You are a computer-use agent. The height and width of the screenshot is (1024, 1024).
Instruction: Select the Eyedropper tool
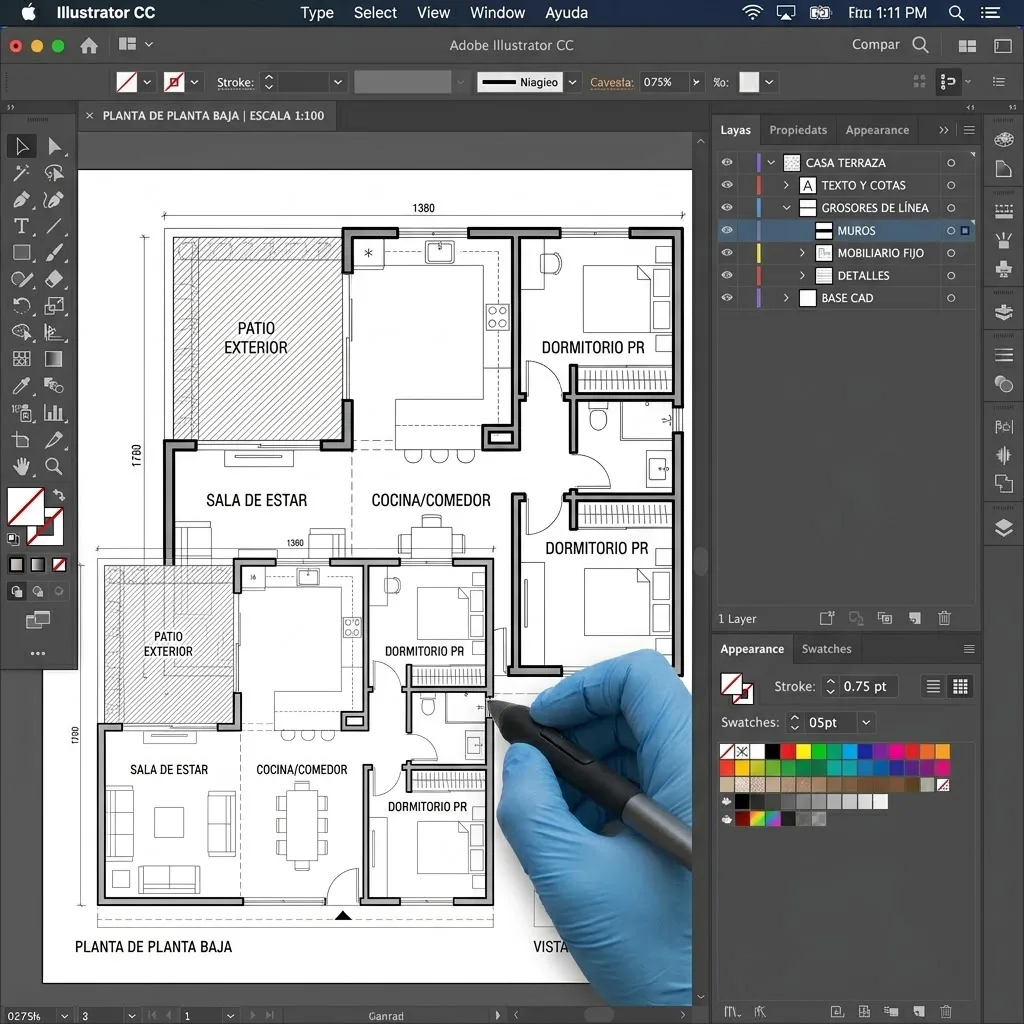[x=22, y=385]
